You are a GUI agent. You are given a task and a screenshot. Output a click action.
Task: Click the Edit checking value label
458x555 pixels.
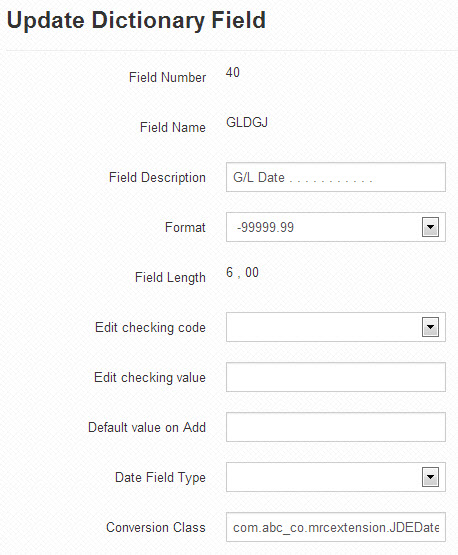[x=150, y=378]
